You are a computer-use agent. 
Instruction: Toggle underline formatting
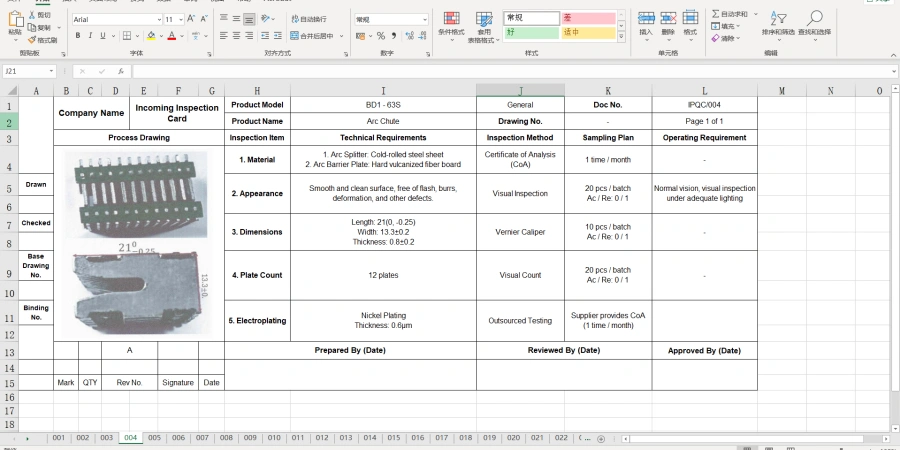click(x=103, y=36)
